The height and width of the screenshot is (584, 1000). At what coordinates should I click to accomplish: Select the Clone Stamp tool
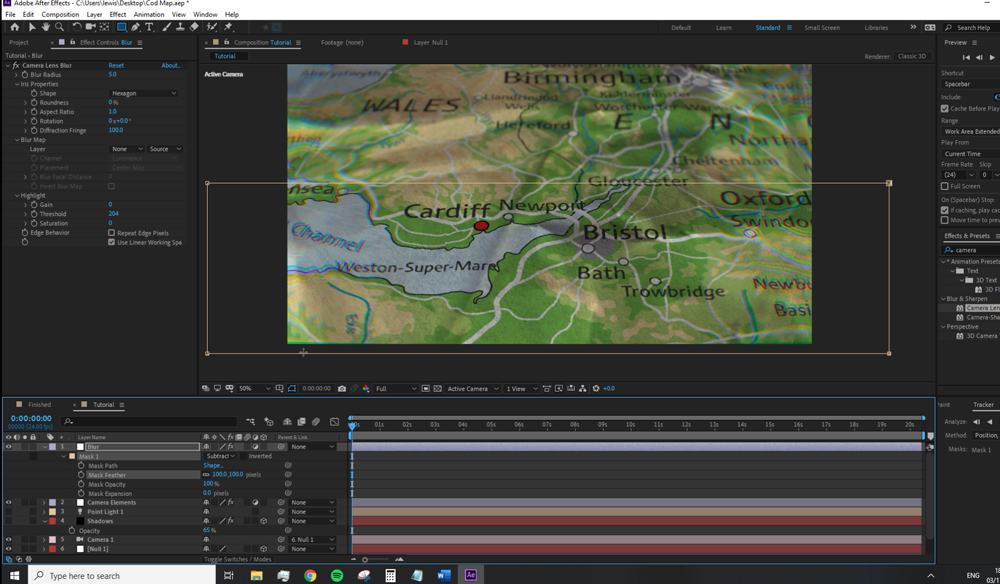point(180,27)
